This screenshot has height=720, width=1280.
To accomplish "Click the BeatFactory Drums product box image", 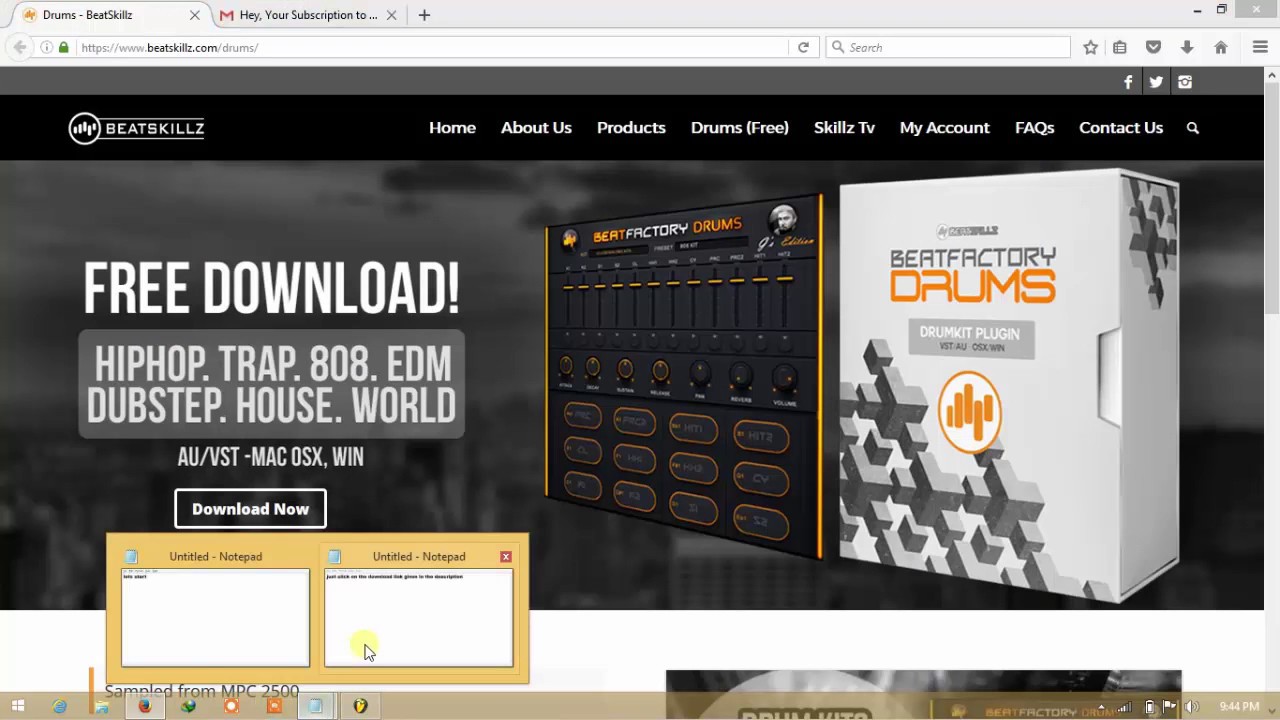I will tap(1009, 387).
